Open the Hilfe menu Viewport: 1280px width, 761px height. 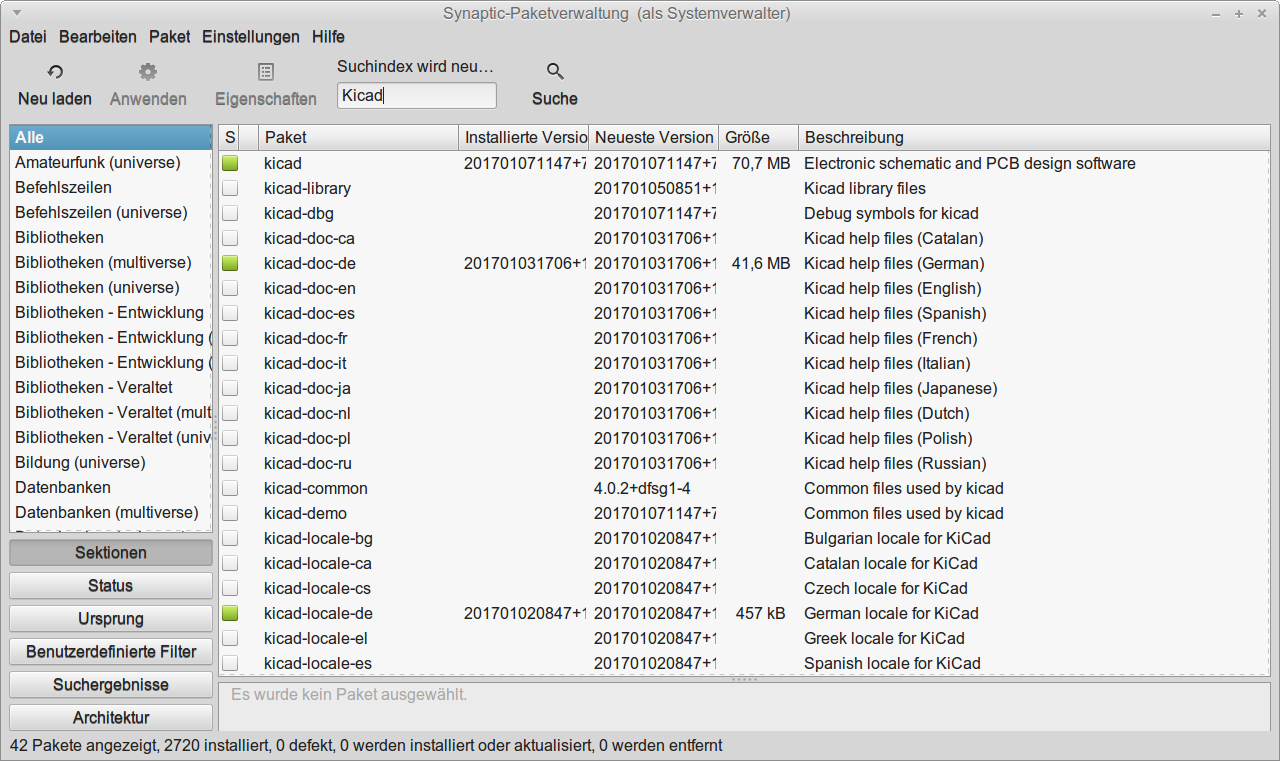coord(328,37)
